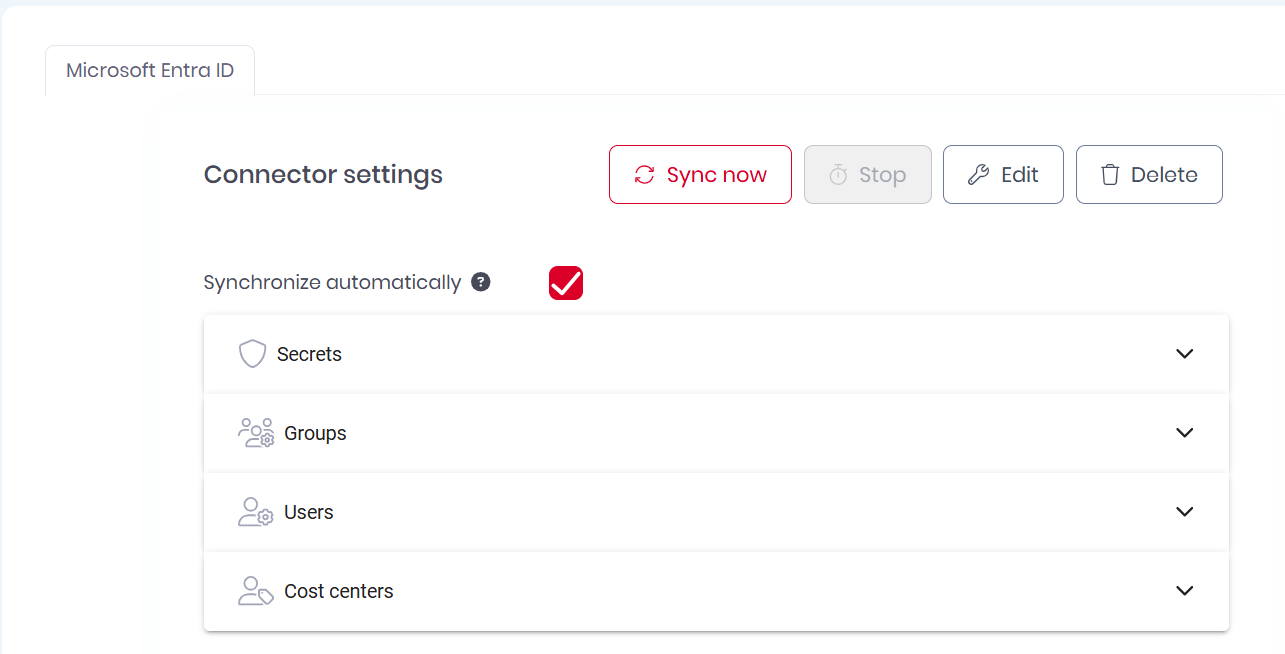Click the wrench icon on Edit
The width and height of the screenshot is (1285, 654).
coord(978,175)
